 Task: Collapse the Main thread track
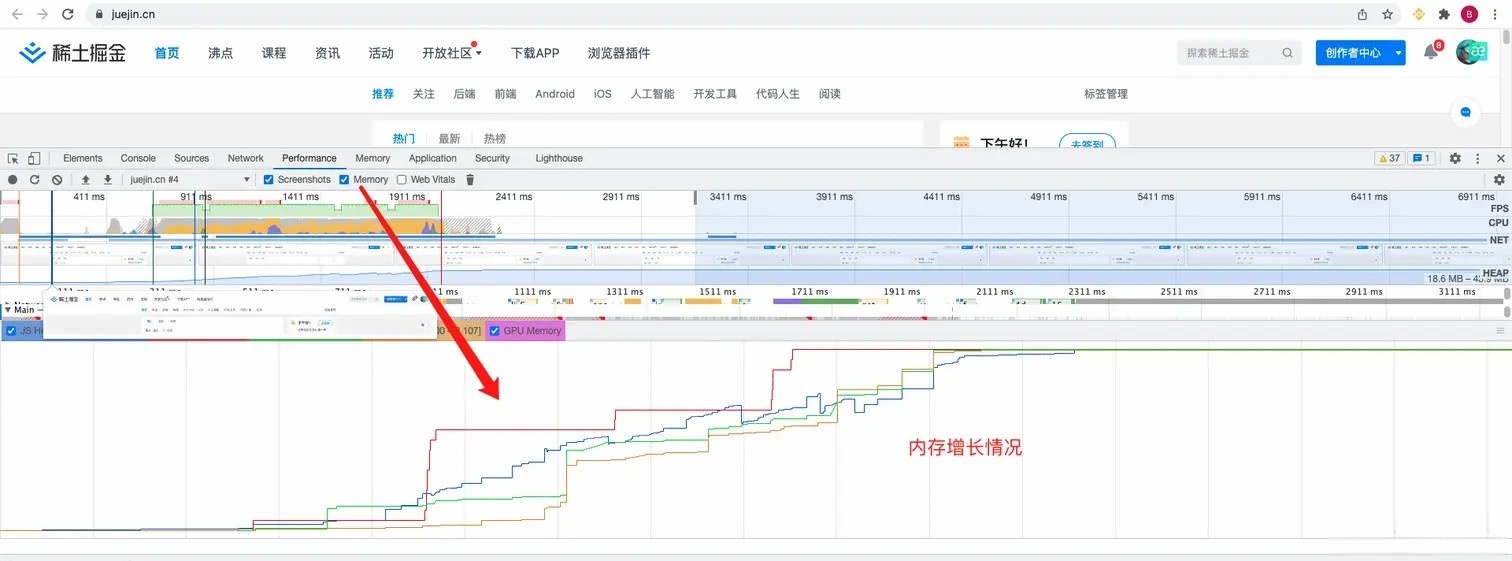coord(8,310)
